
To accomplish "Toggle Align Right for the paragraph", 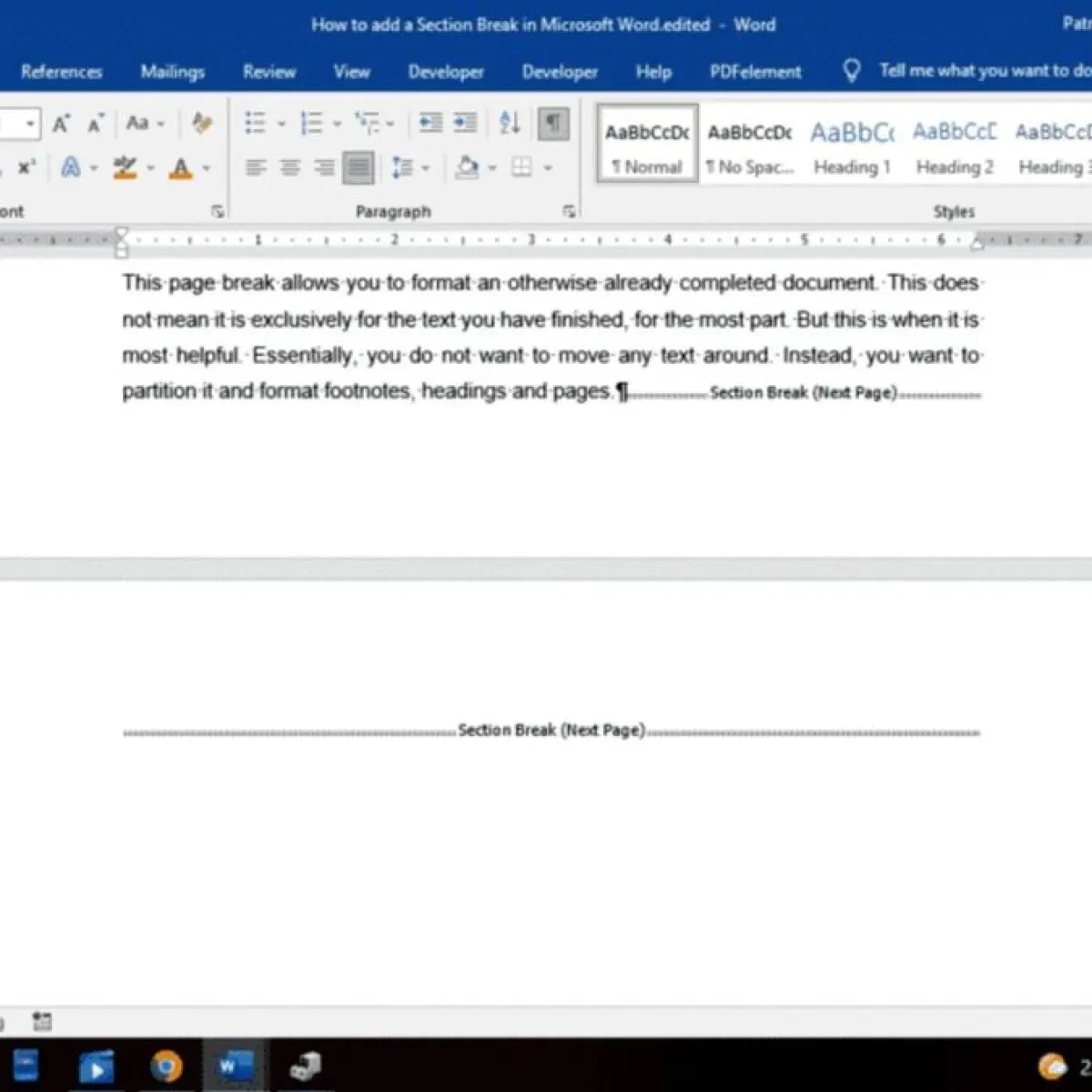I will point(324,167).
